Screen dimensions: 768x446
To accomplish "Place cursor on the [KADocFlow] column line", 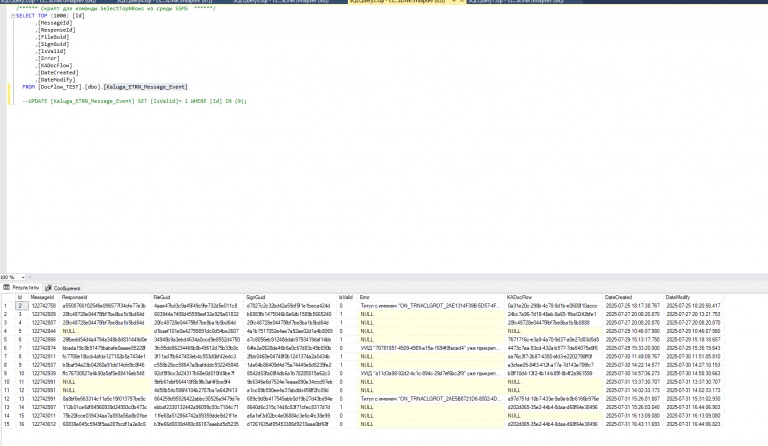I will tap(55, 65).
